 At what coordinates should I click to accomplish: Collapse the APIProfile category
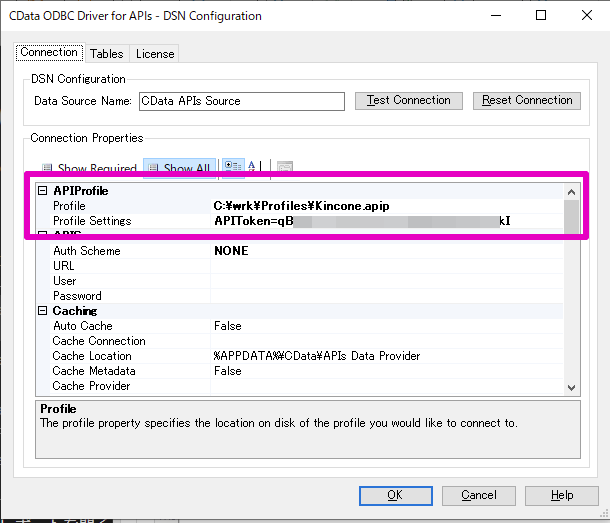(x=42, y=191)
